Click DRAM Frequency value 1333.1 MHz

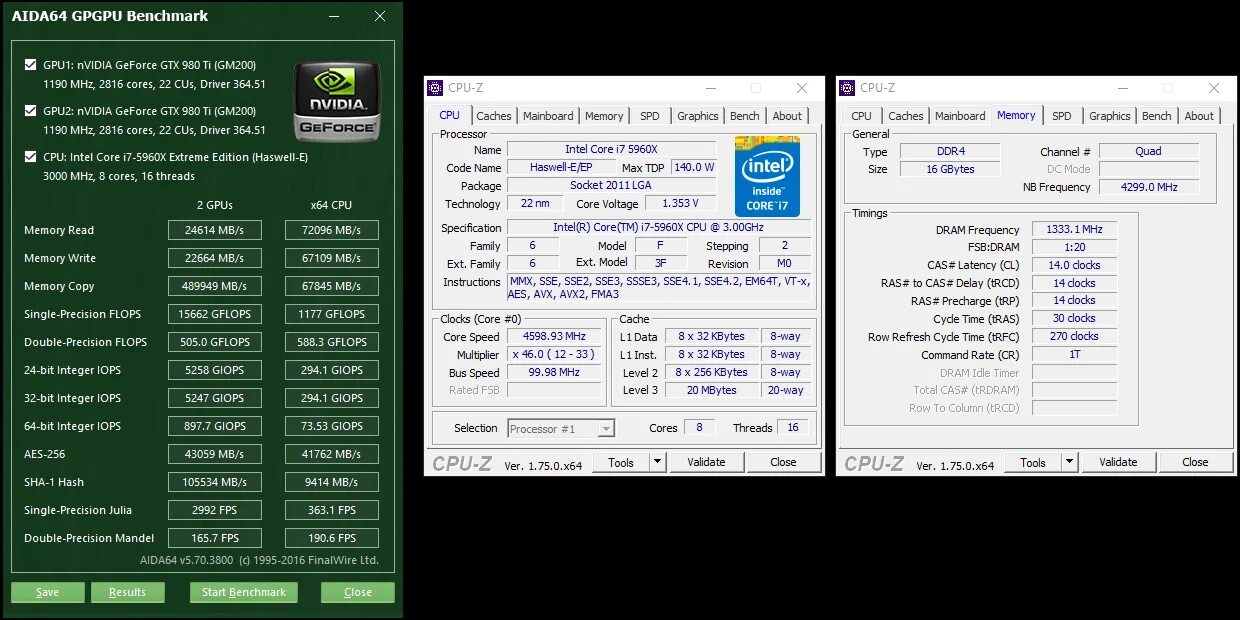coord(1074,230)
